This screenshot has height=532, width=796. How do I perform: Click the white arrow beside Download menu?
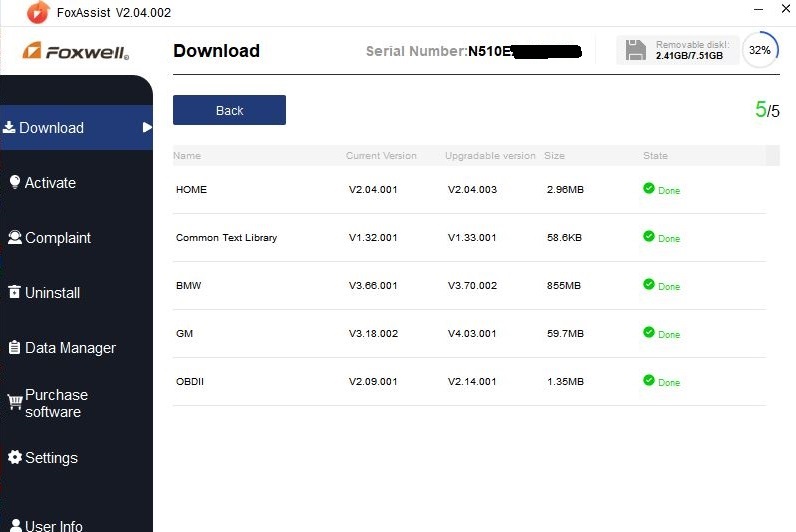coord(147,127)
